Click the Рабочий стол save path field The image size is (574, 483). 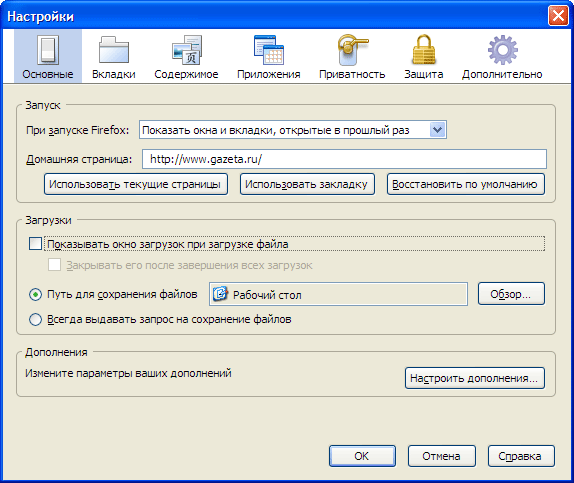tap(338, 294)
